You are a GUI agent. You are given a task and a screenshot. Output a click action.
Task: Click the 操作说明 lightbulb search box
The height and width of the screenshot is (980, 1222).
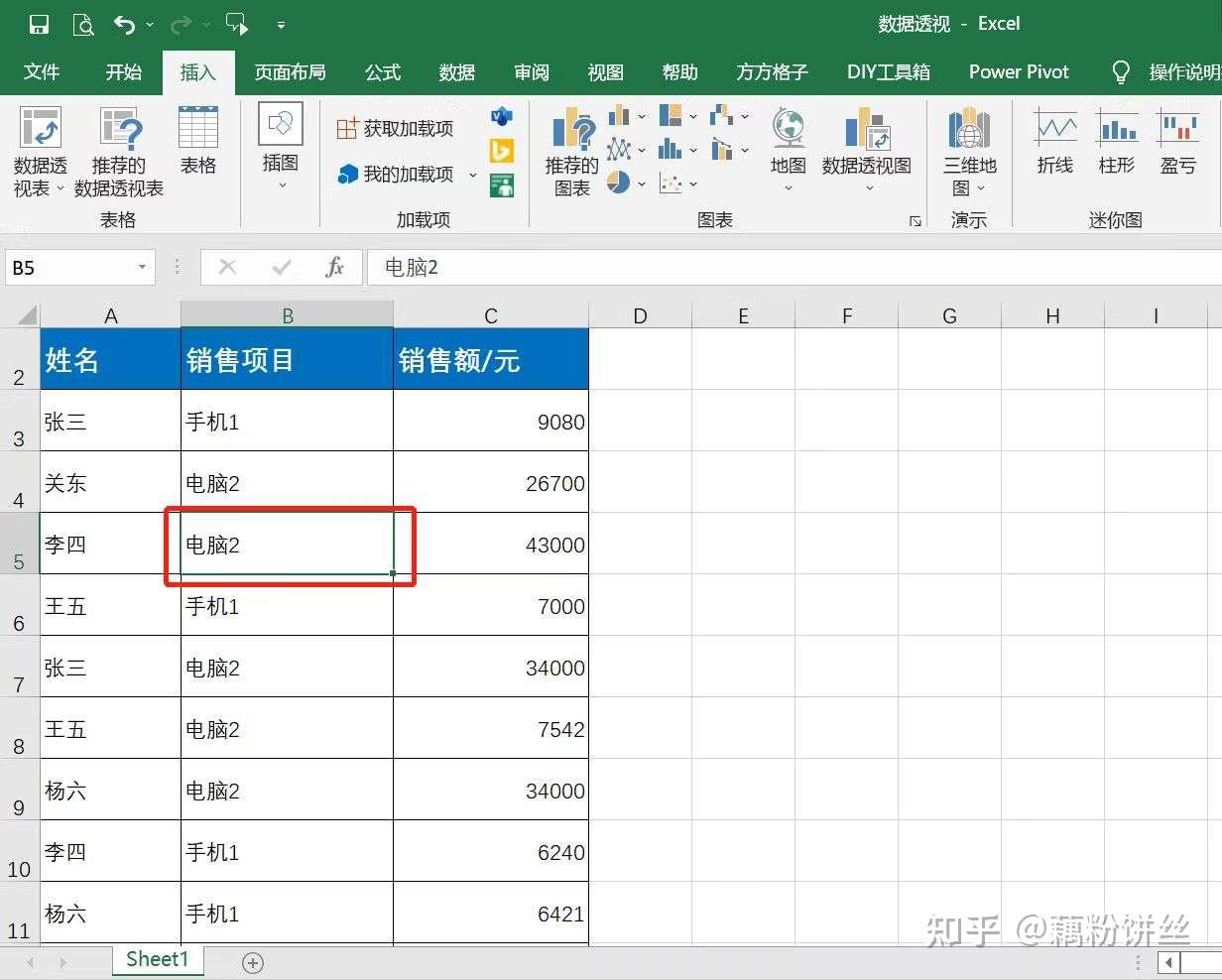point(1166,72)
